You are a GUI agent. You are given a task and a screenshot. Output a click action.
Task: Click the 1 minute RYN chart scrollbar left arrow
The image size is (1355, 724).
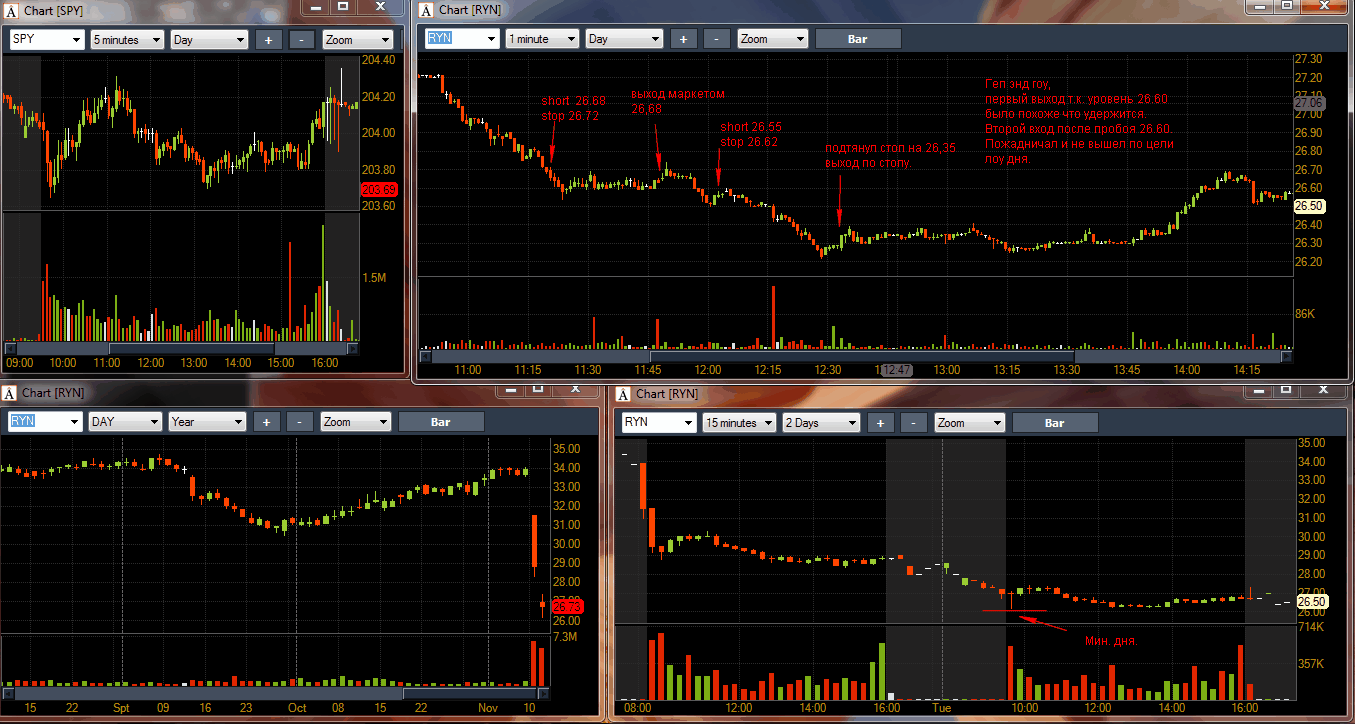coord(425,356)
